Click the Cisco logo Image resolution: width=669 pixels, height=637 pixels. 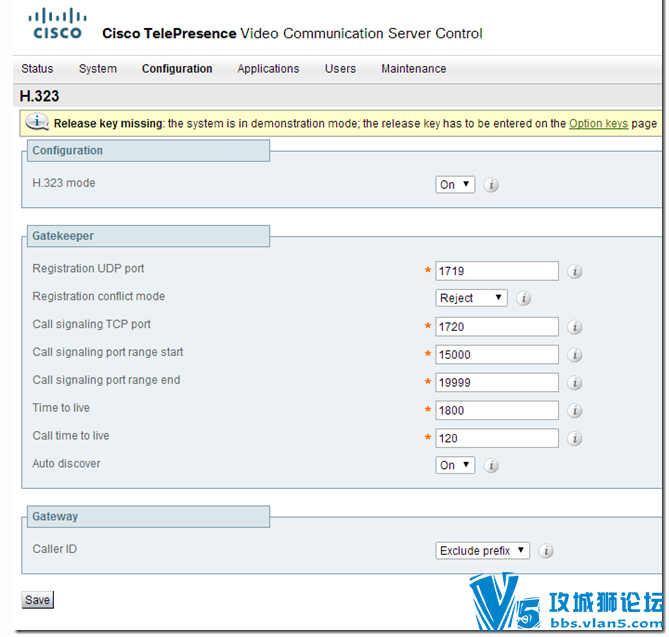tap(57, 24)
